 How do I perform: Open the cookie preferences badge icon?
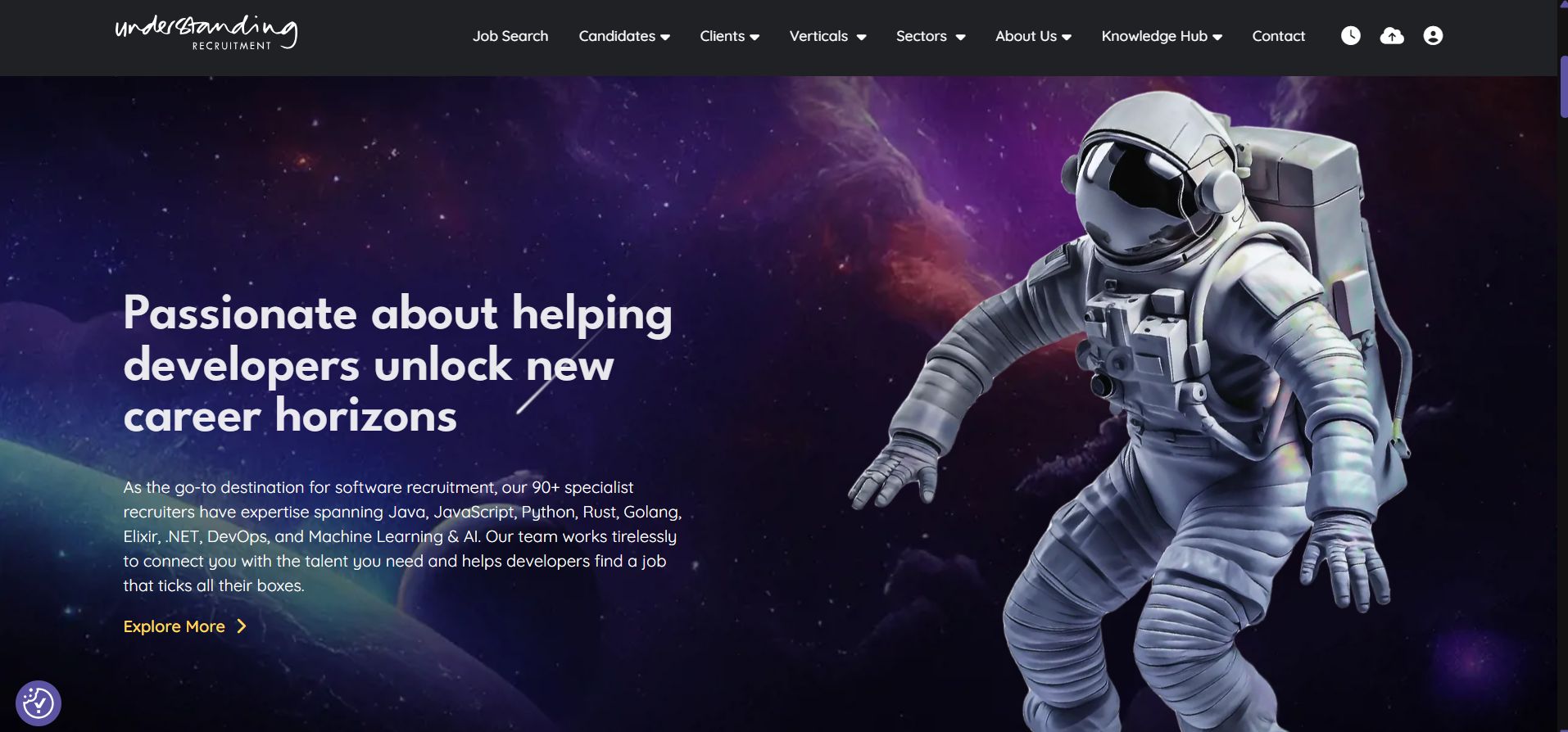[39, 703]
